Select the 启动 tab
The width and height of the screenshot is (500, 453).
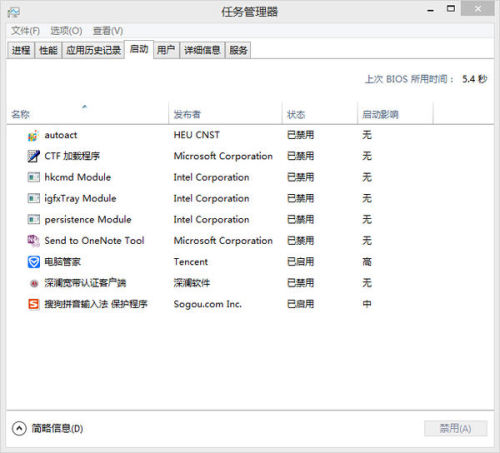(x=139, y=49)
